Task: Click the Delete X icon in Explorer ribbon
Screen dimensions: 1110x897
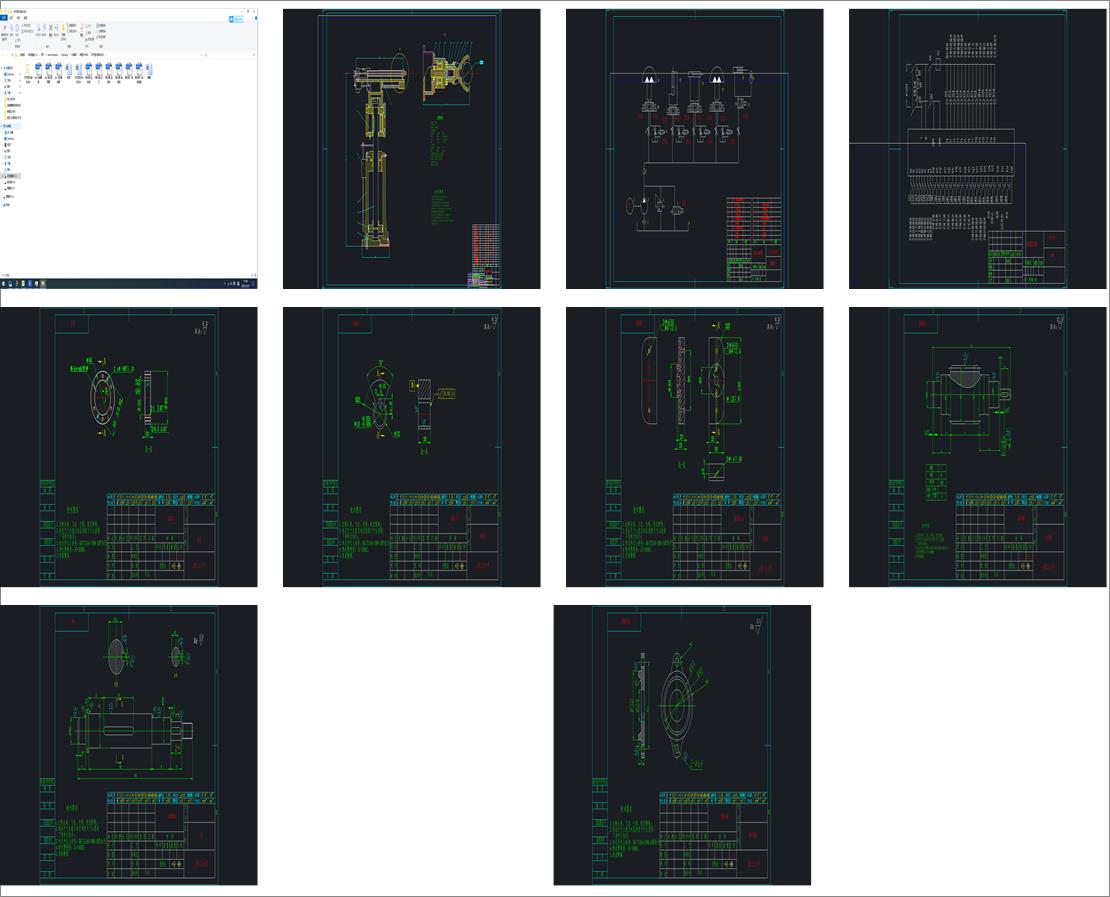Action: click(x=51, y=28)
